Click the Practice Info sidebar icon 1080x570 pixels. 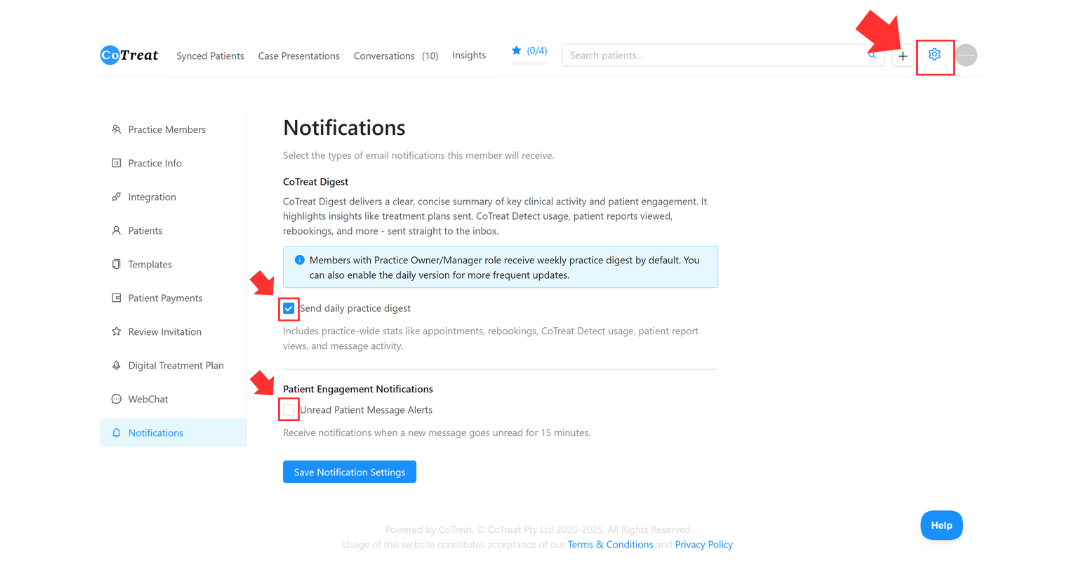click(116, 163)
